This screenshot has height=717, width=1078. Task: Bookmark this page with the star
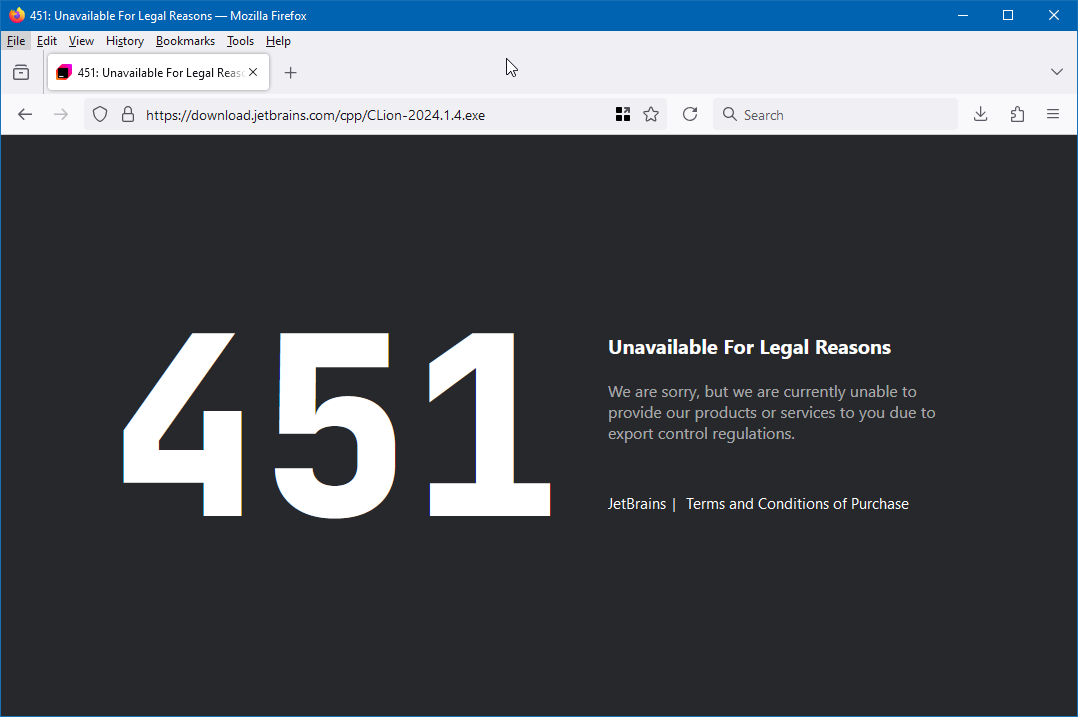[651, 115]
